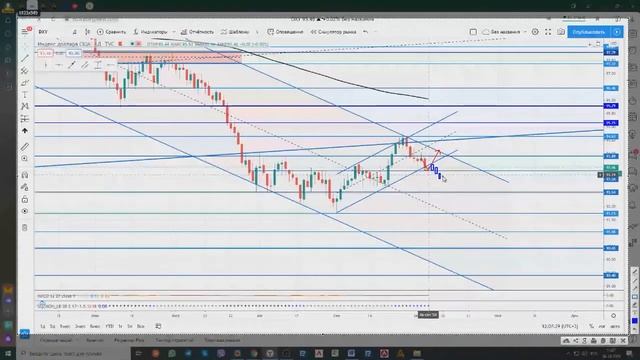Select the trend line drawing tool
640x360 pixels.
(x=25, y=58)
